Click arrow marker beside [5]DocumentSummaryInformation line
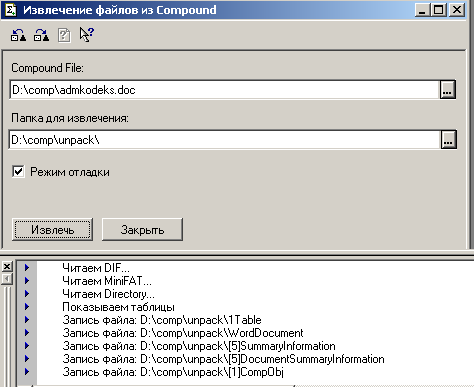 tap(27, 358)
